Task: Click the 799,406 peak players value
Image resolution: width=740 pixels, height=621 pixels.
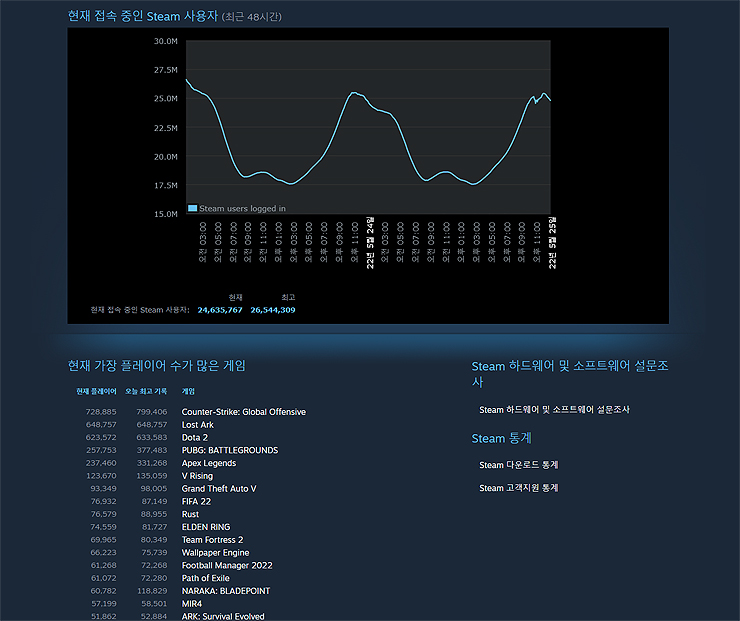Action: tap(151, 412)
